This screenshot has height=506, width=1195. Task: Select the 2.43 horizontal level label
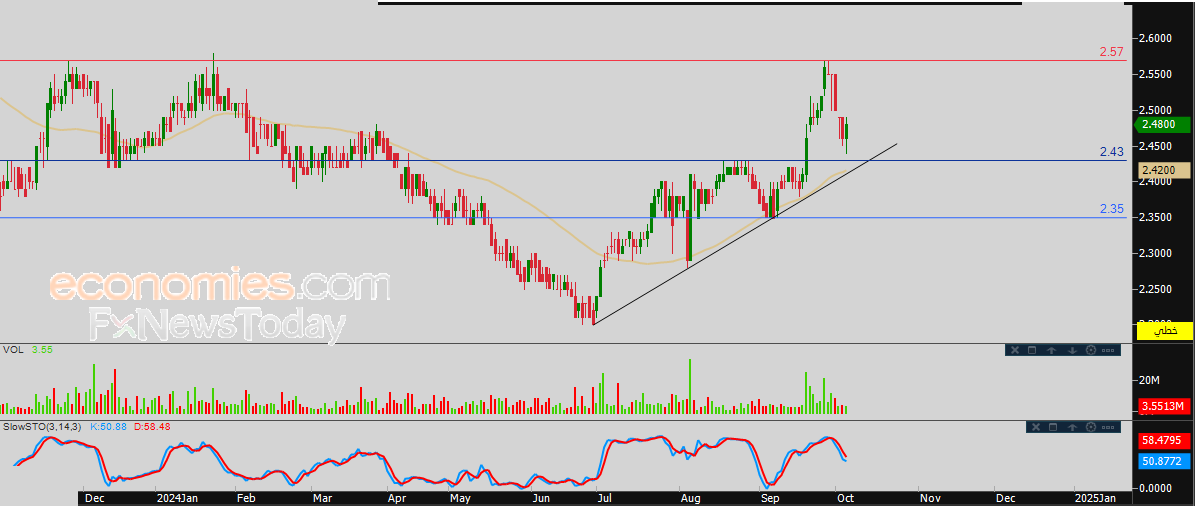1111,152
